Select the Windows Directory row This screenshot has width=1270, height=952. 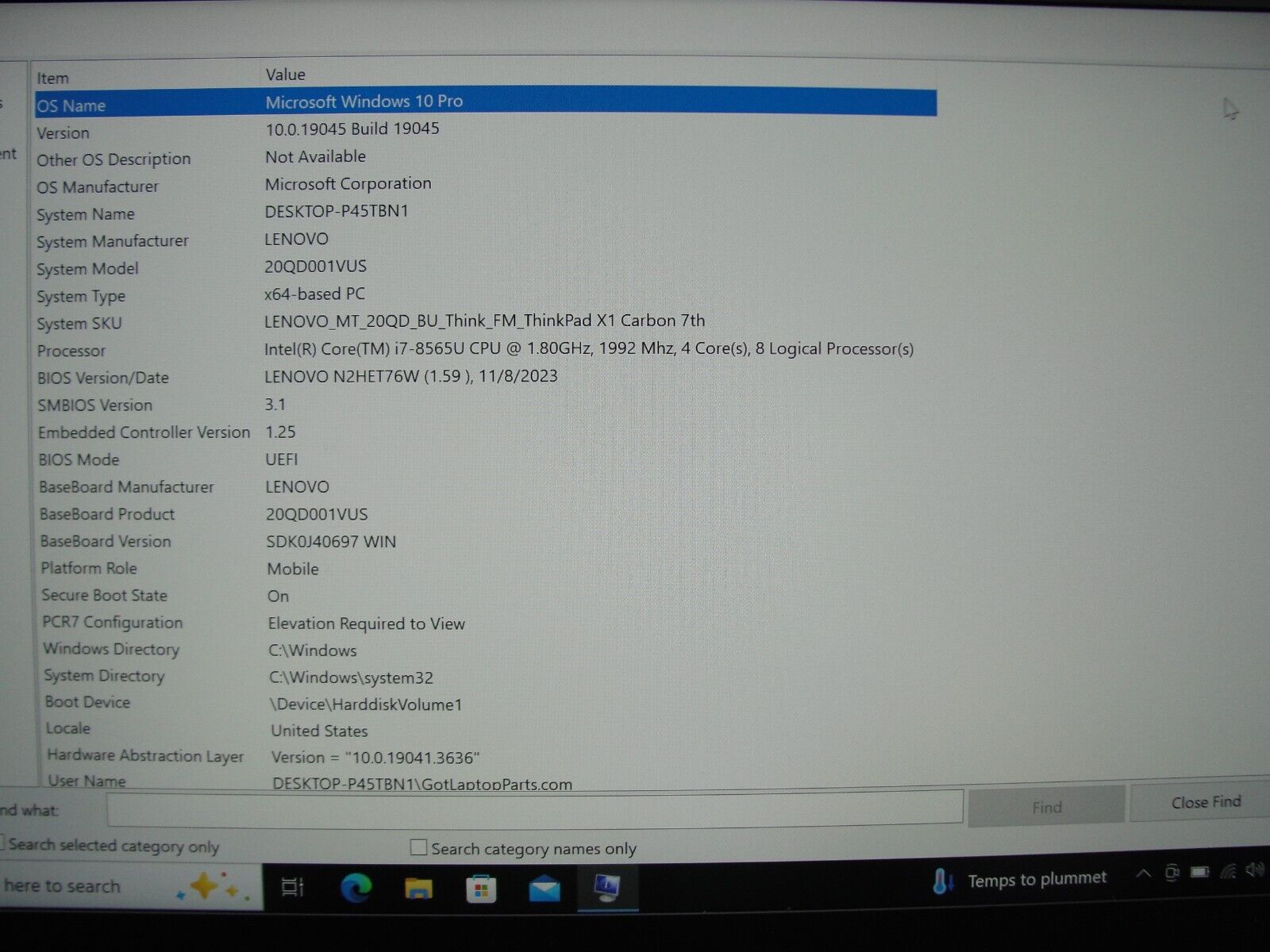click(111, 649)
